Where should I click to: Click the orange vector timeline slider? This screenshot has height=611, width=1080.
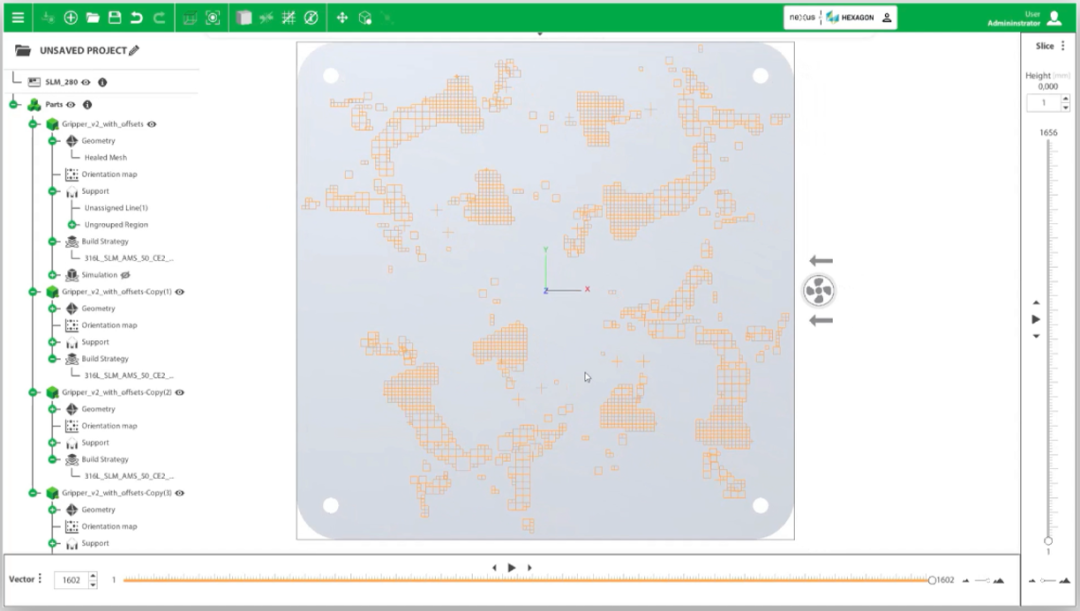coord(527,580)
